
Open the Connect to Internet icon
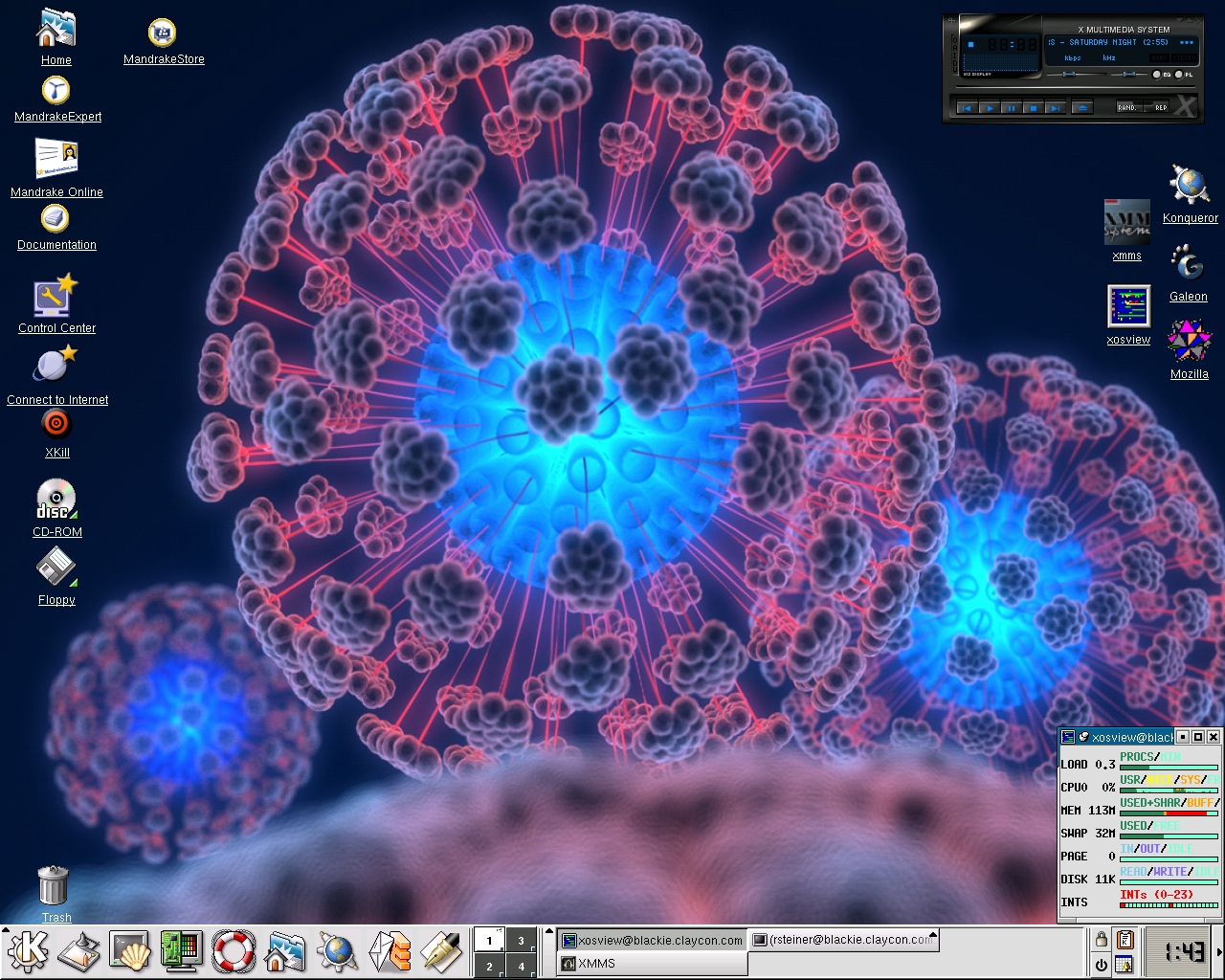pyautogui.click(x=57, y=375)
